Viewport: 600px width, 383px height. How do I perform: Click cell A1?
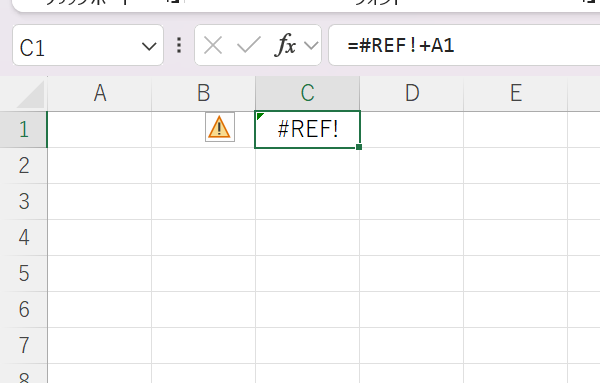[99, 129]
